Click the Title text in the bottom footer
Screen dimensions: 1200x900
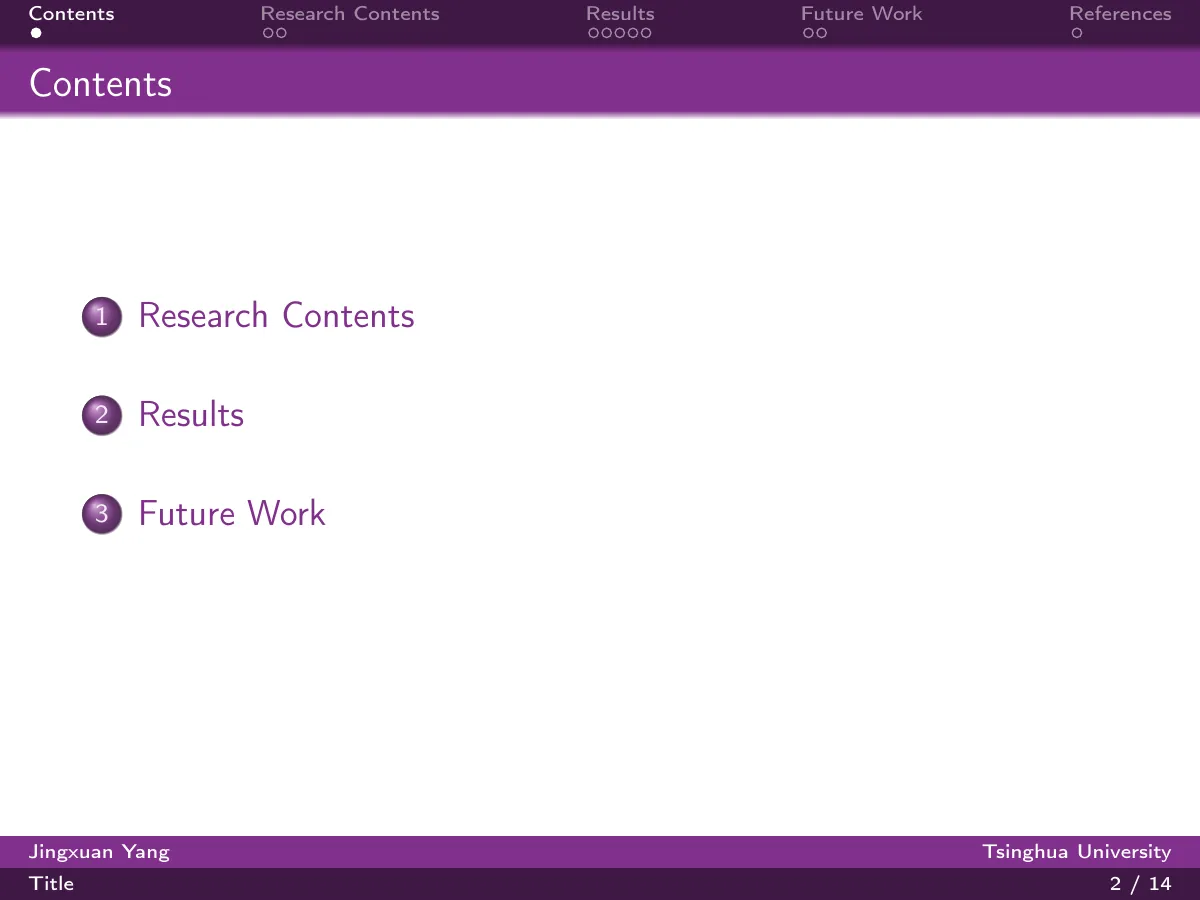(x=52, y=884)
